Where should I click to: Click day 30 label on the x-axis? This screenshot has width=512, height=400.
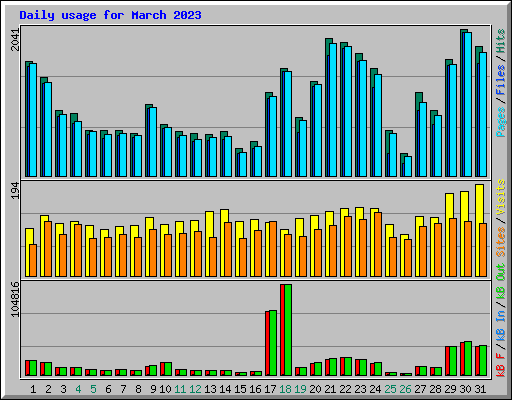(465, 389)
